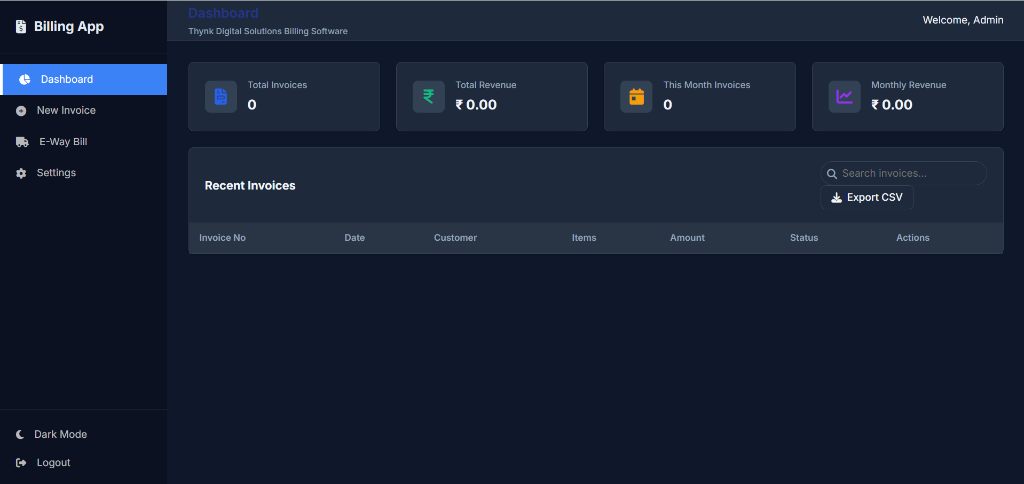Click the Dashboard pie chart icon

pos(25,80)
